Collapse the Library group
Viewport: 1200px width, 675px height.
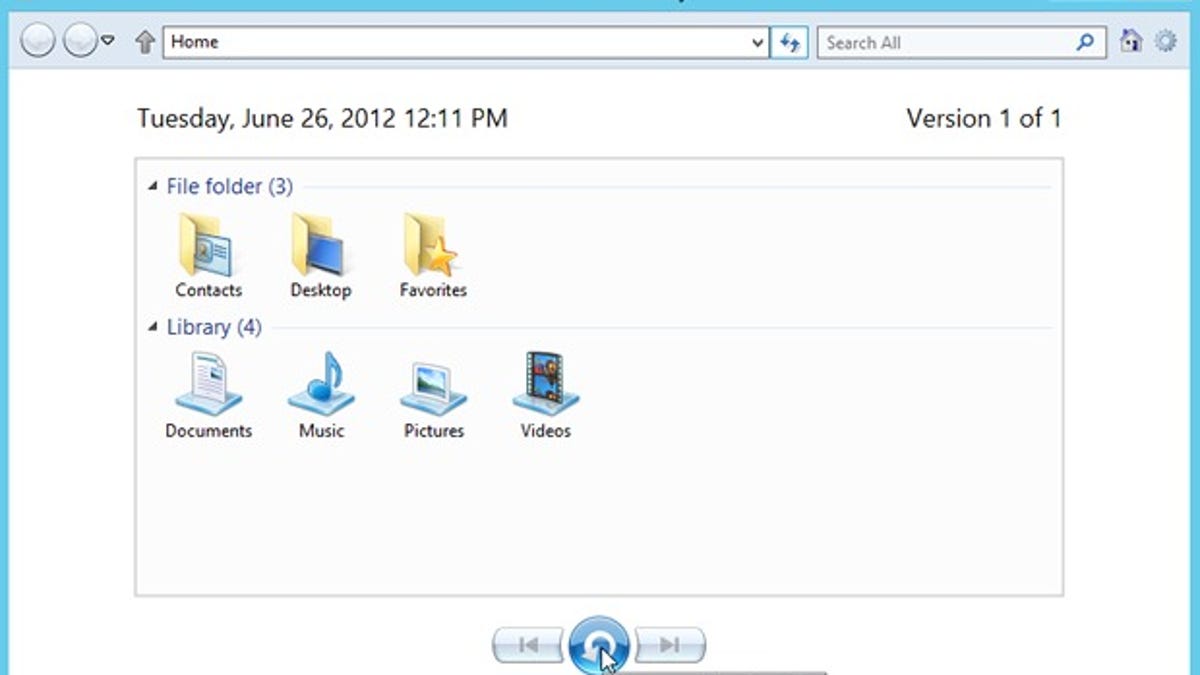coord(153,327)
